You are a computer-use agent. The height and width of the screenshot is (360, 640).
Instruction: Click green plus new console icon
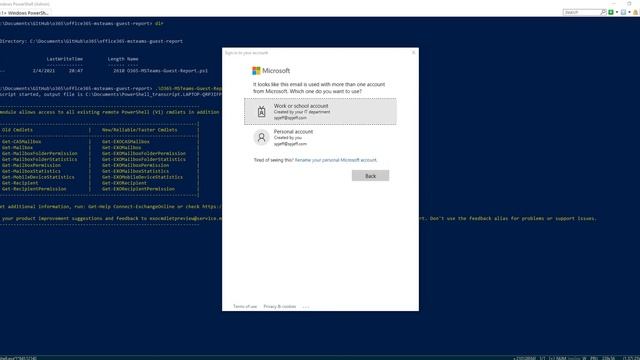pyautogui.click(x=611, y=12)
